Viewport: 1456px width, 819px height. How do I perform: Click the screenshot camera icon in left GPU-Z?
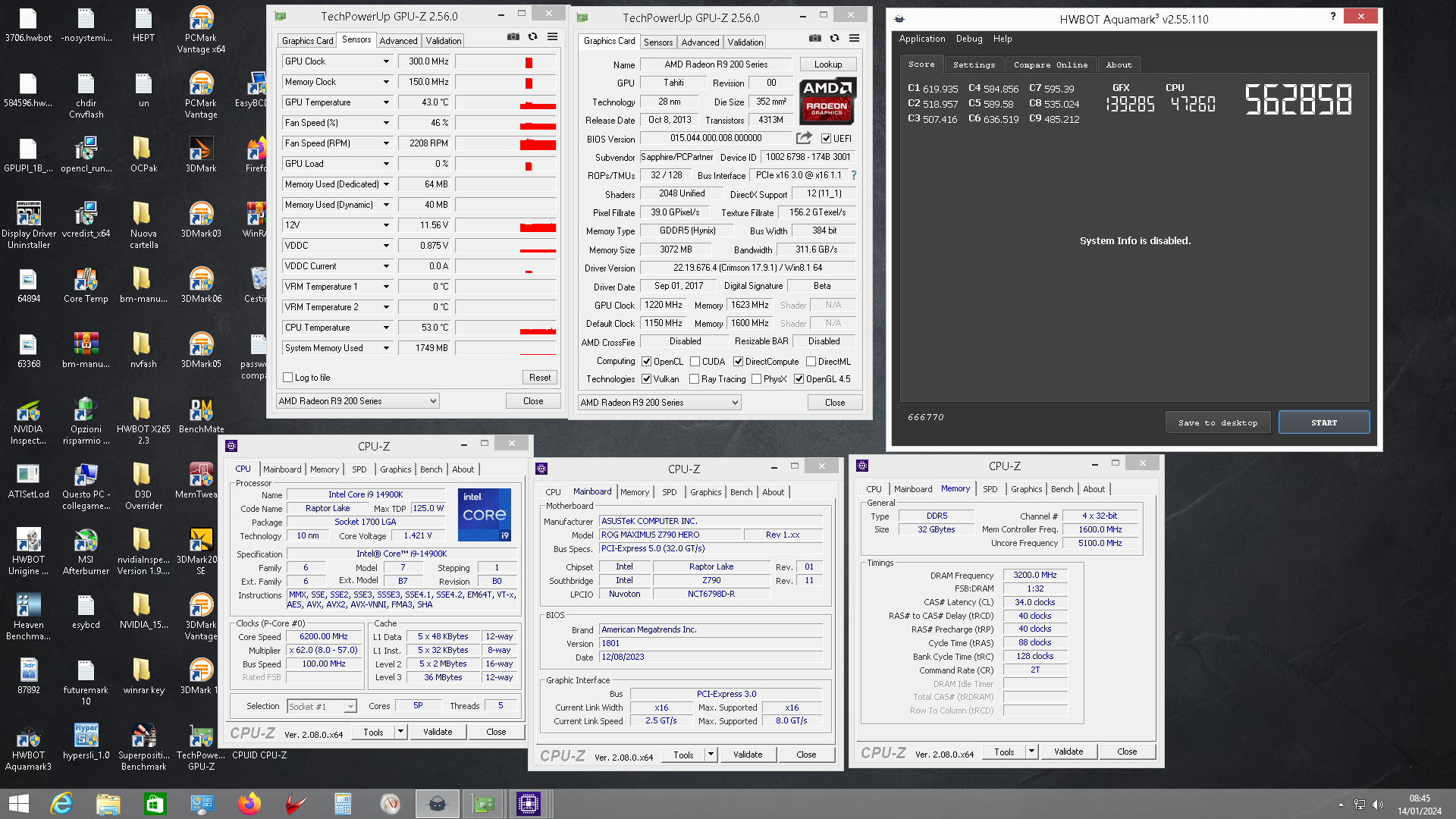tap(513, 37)
